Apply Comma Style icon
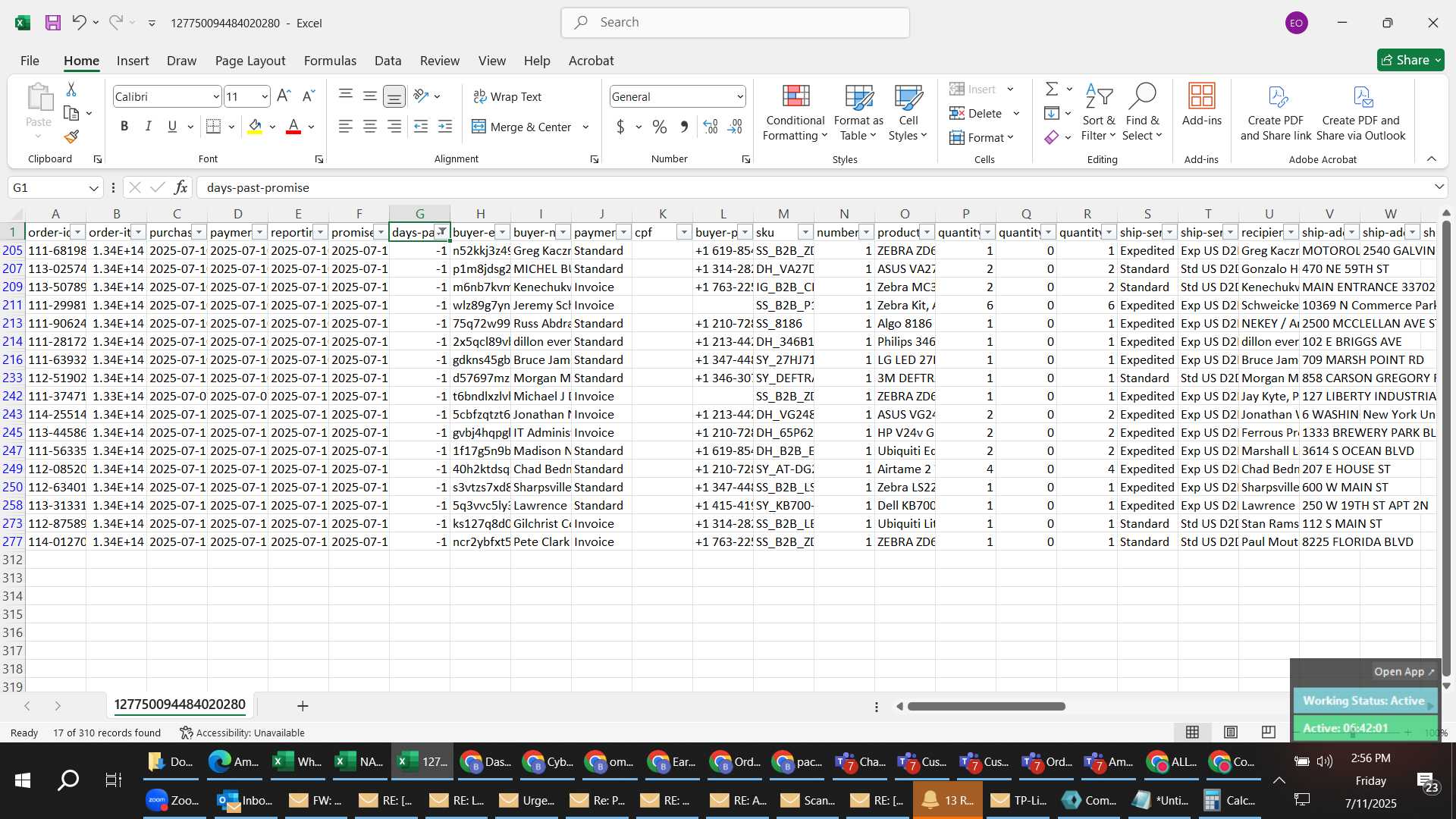Screen dimensions: 1456x819 684,127
